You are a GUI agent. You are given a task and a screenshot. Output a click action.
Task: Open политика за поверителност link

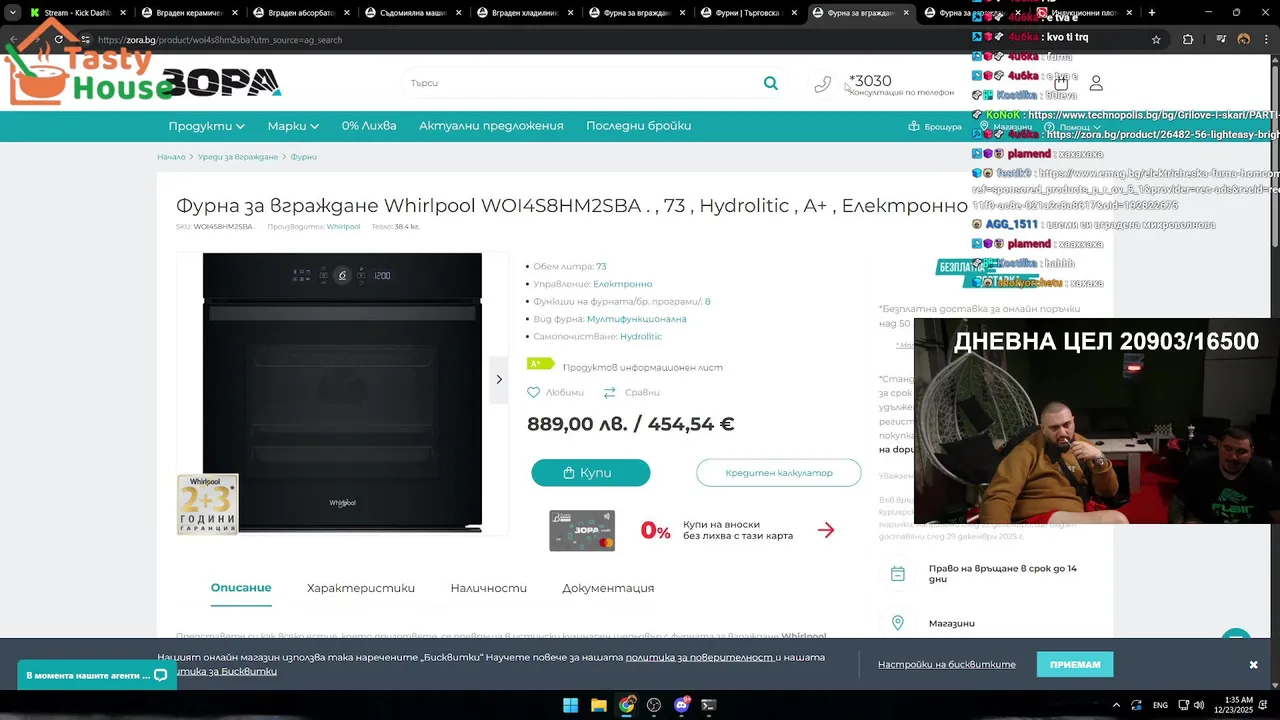699,657
